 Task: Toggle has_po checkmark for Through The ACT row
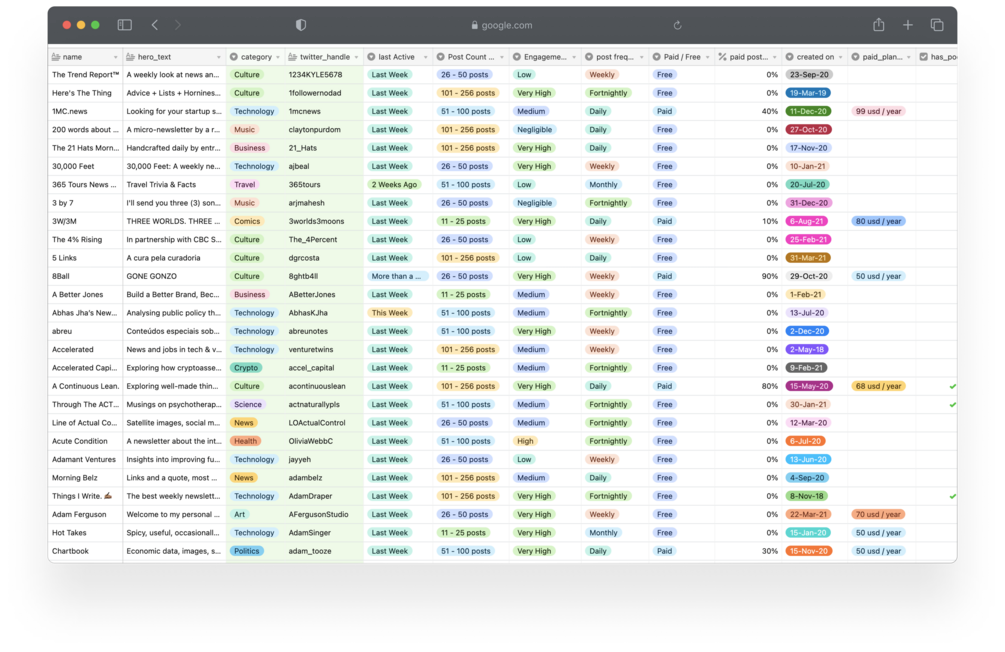click(x=952, y=405)
